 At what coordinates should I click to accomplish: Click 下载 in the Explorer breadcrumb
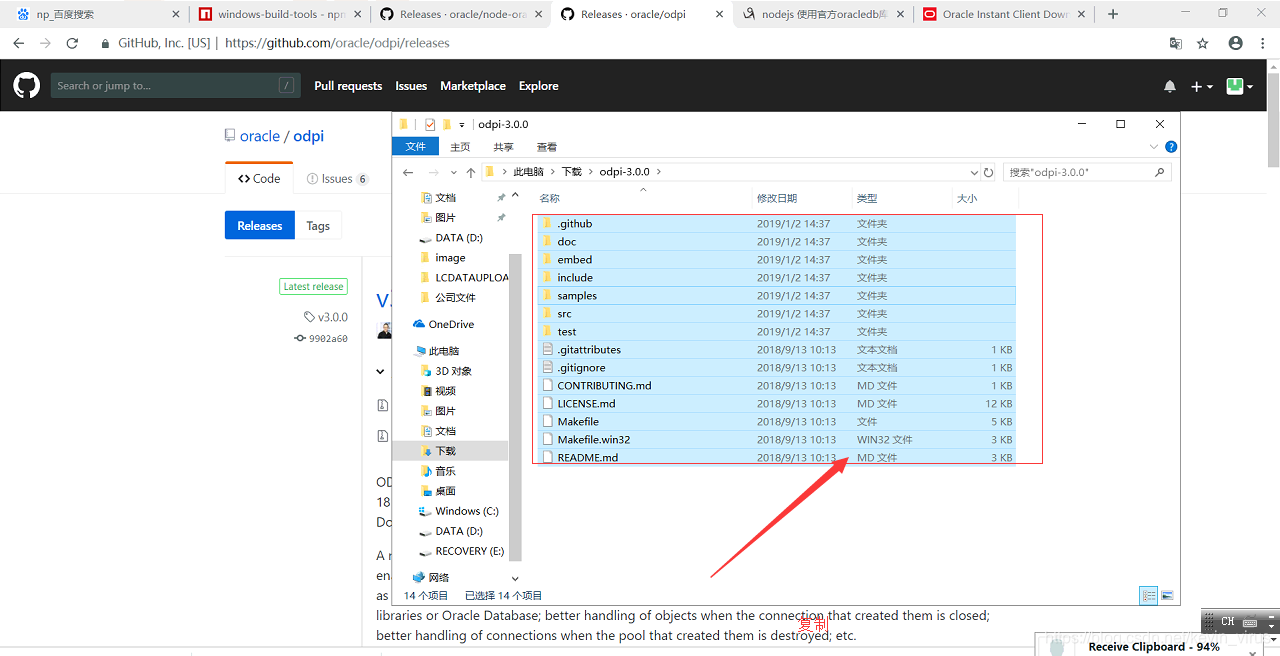pos(571,172)
